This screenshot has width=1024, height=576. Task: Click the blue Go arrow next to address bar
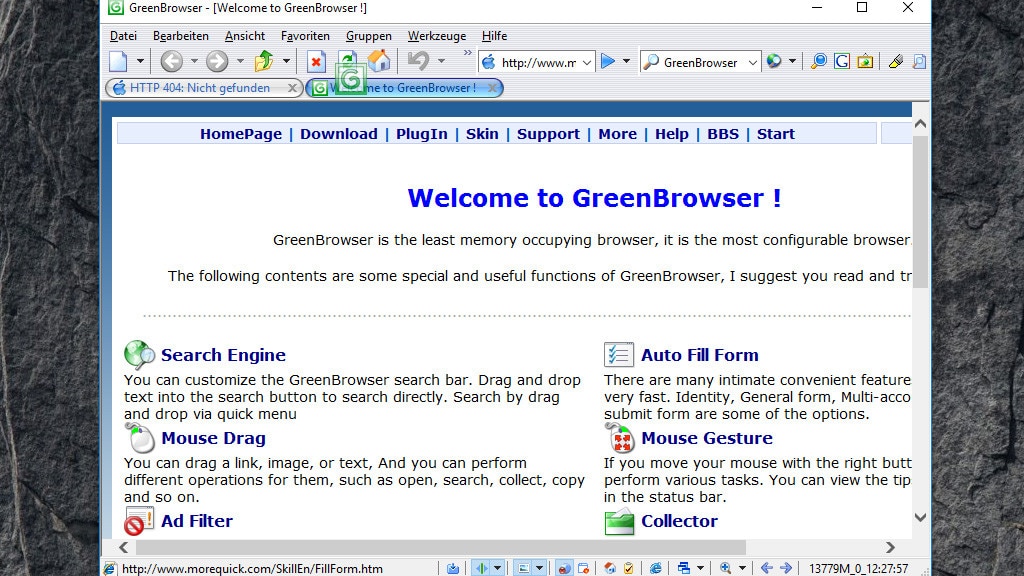pyautogui.click(x=608, y=62)
